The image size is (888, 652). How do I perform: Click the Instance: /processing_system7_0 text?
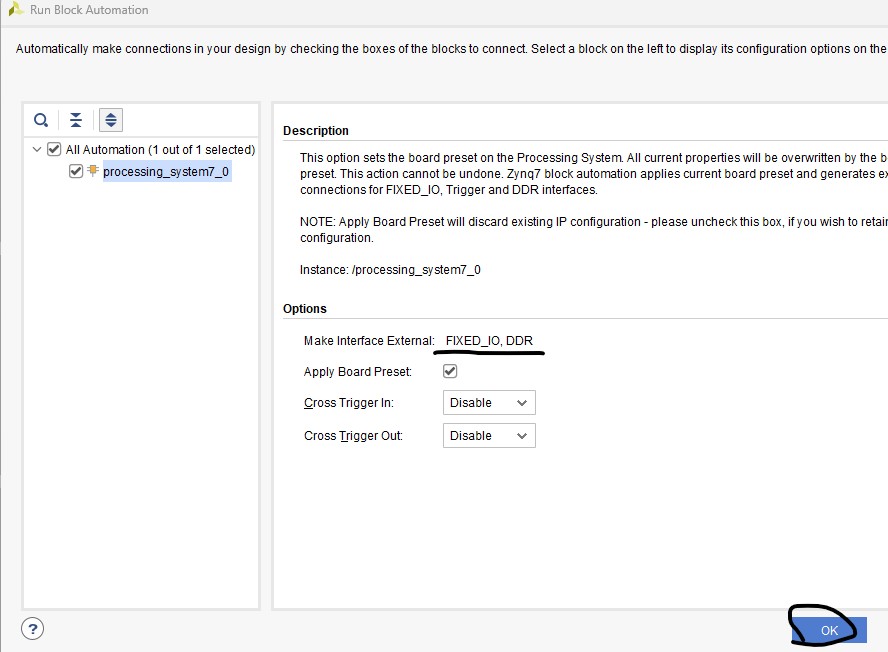390,270
